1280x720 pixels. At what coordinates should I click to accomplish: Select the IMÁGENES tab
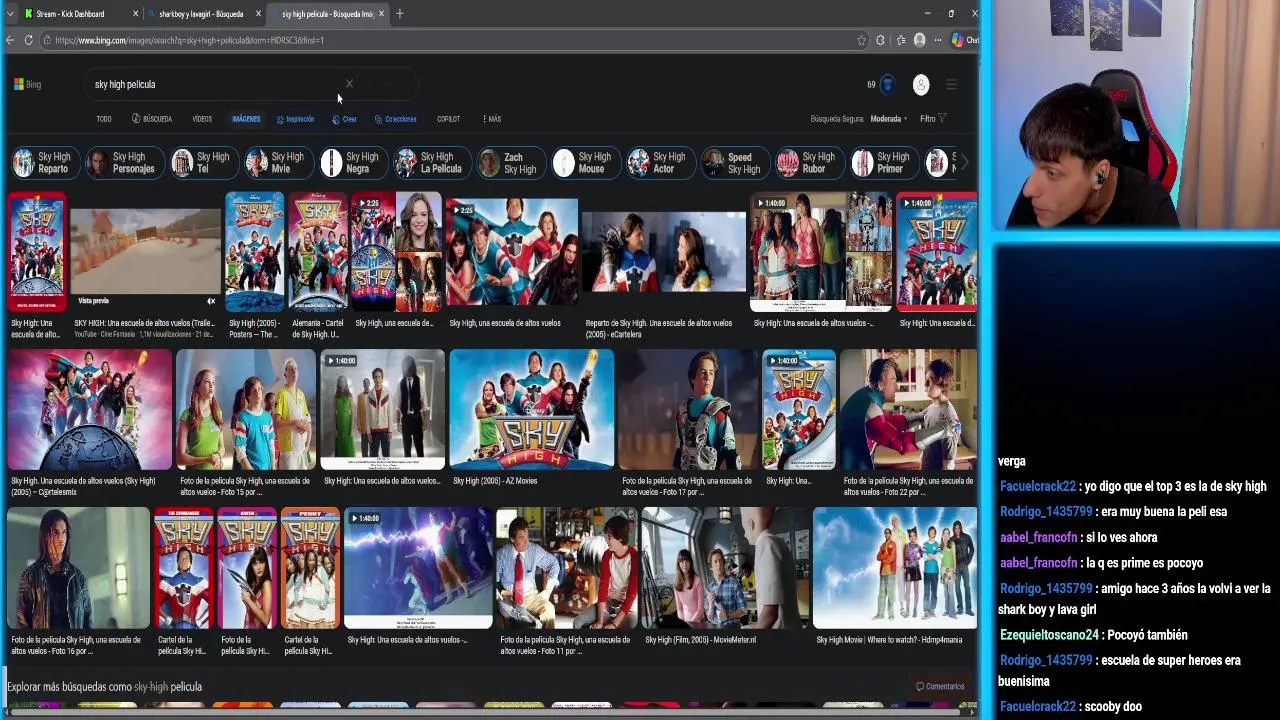[x=246, y=119]
